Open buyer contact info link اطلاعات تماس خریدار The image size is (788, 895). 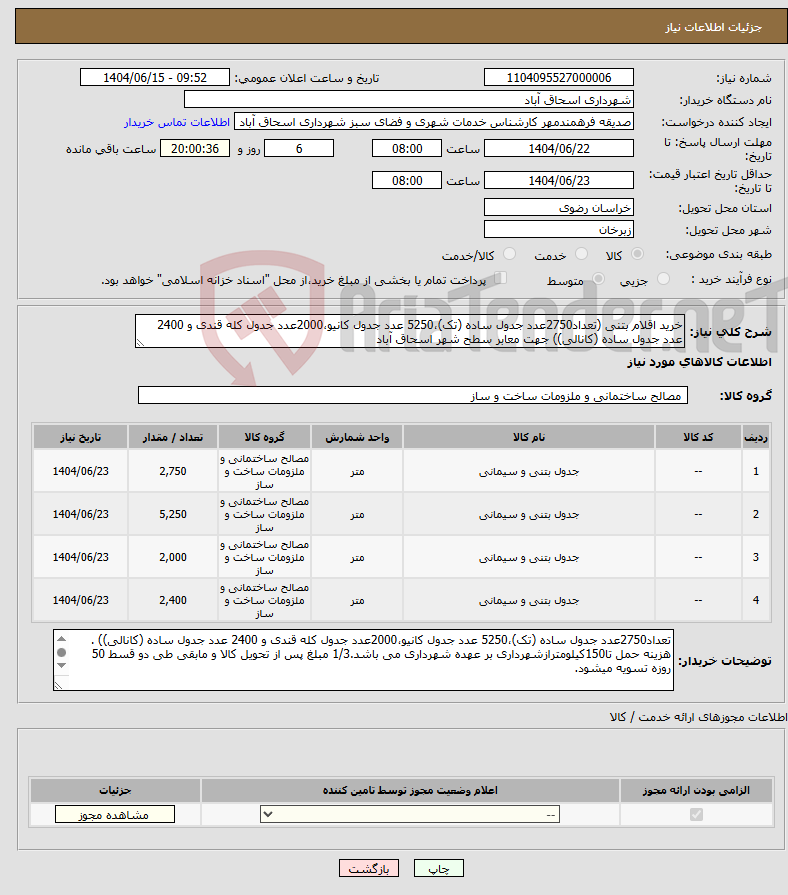click(x=177, y=122)
